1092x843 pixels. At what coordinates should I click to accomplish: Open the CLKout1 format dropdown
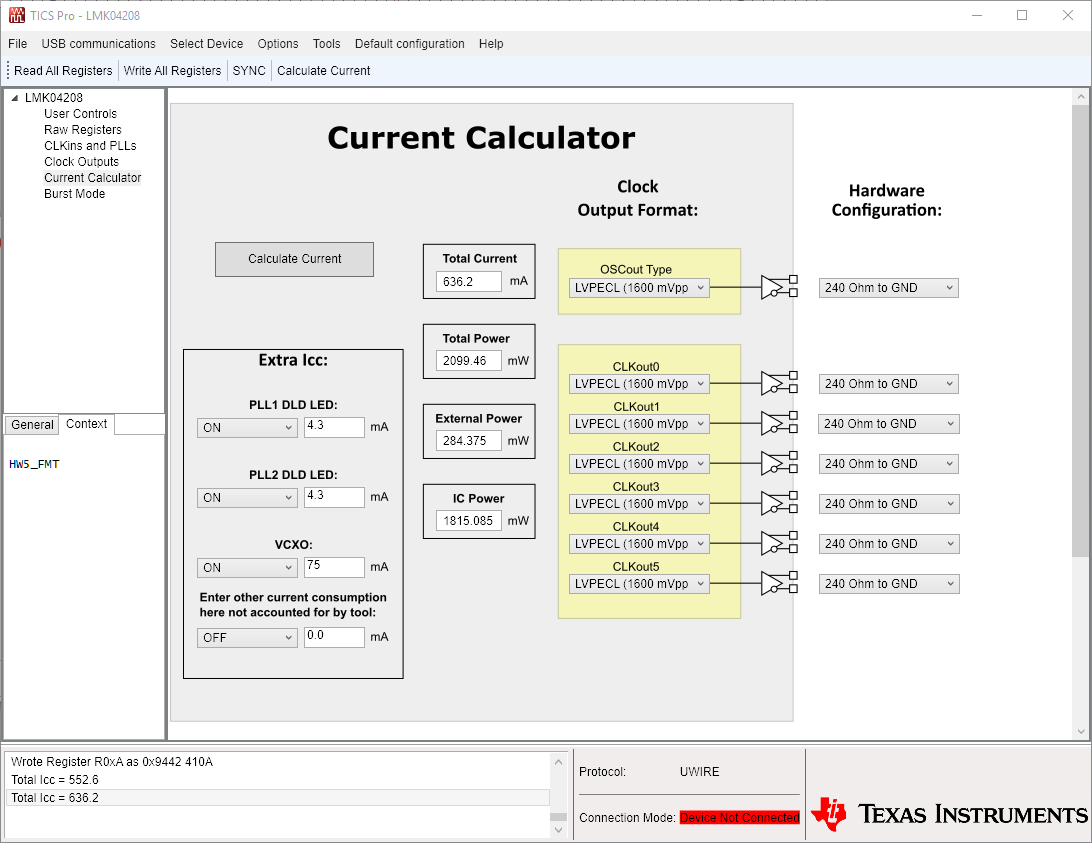639,424
